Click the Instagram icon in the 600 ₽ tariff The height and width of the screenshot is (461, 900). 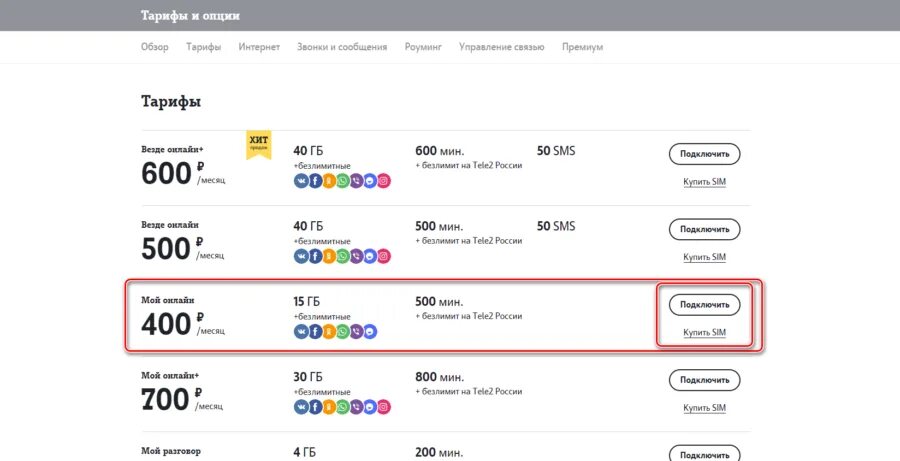[384, 181]
